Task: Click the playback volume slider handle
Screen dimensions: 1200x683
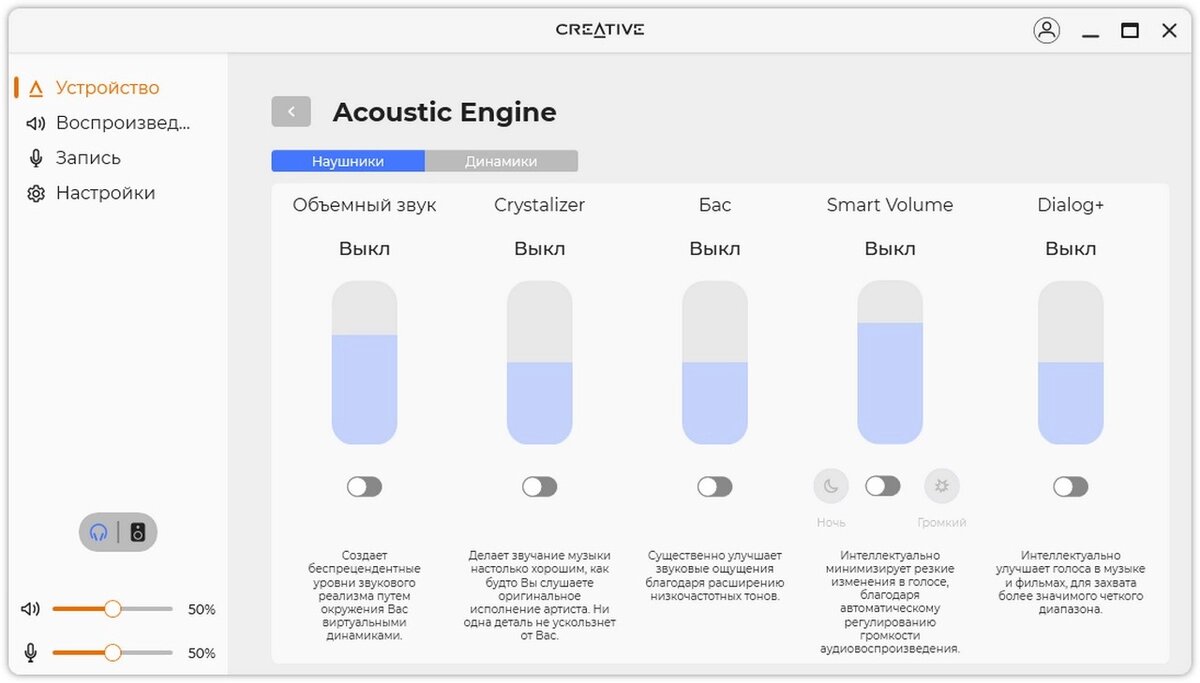Action: point(112,609)
